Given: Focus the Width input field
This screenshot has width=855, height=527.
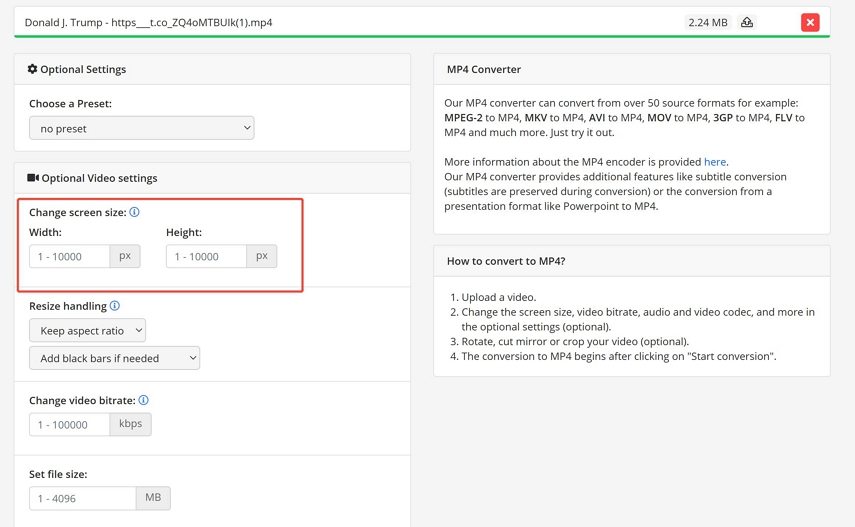Looking at the screenshot, I should (70, 256).
